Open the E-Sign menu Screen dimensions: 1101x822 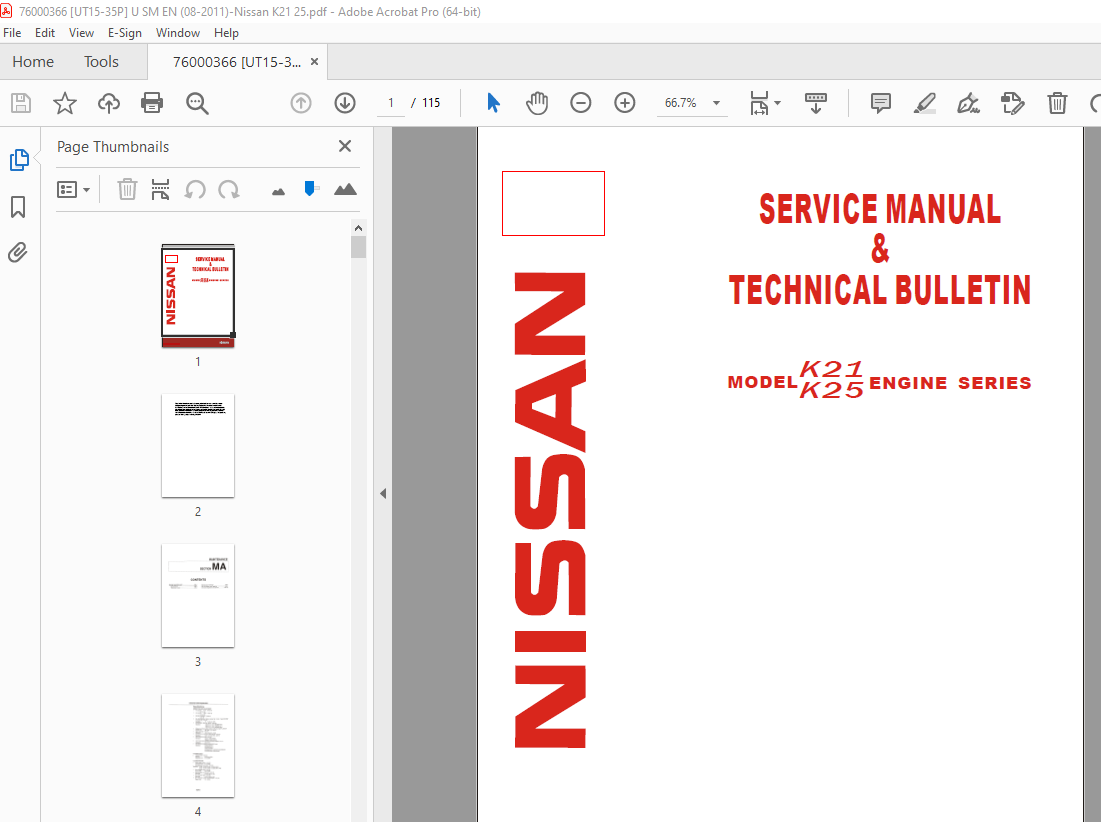[125, 33]
